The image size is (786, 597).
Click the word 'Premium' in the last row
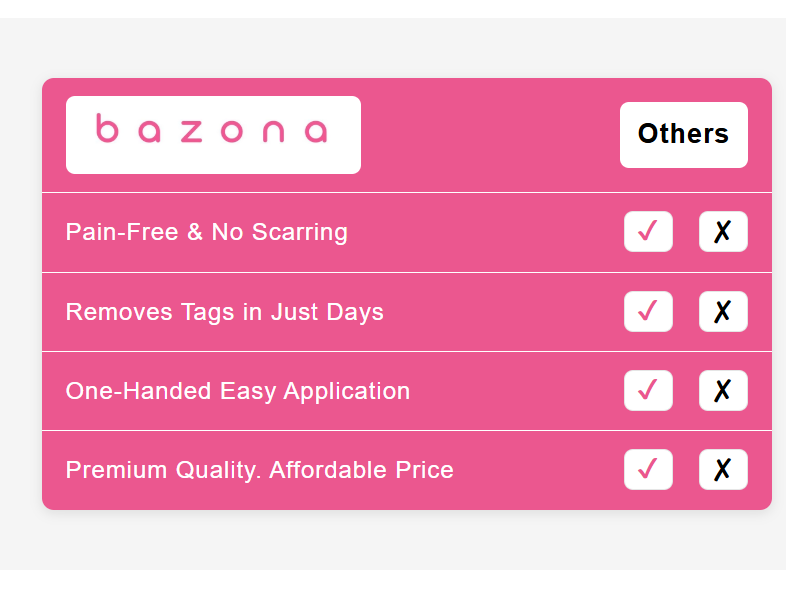click(x=108, y=469)
